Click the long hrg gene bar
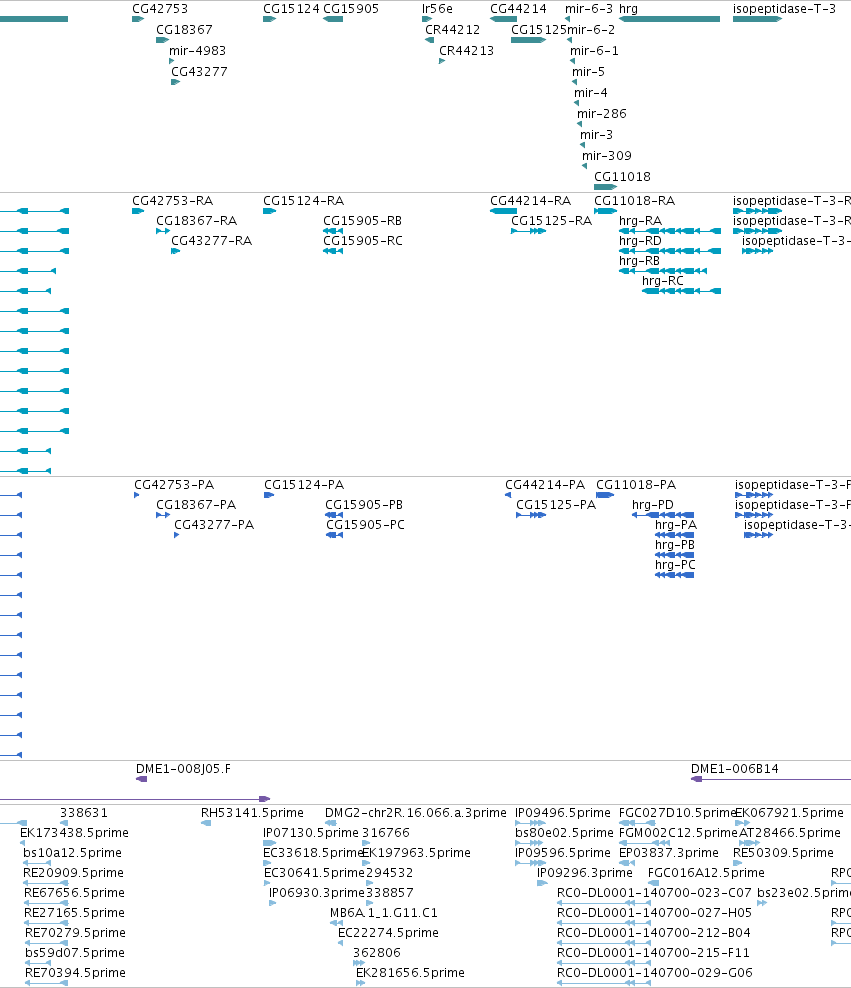 [x=670, y=19]
